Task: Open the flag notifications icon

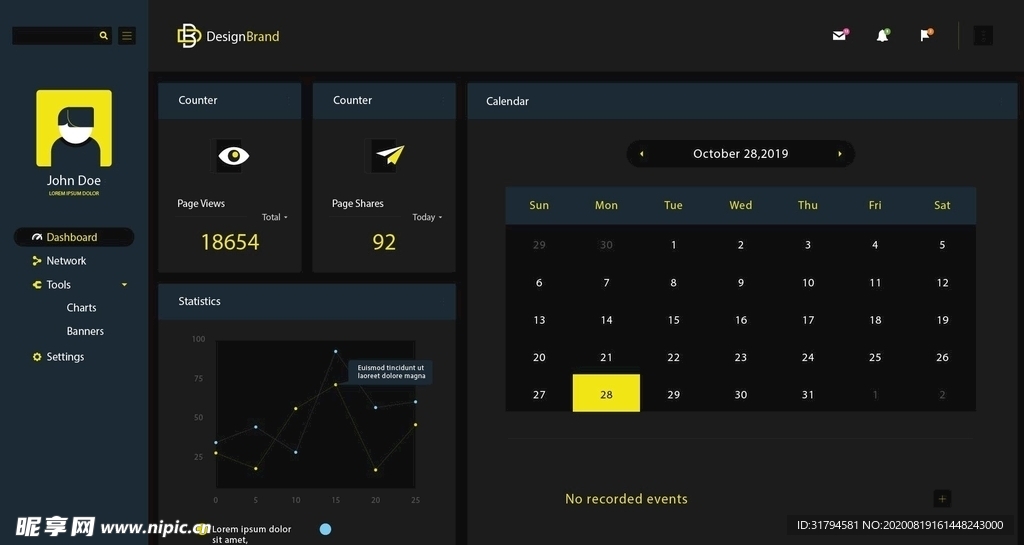Action: point(925,36)
